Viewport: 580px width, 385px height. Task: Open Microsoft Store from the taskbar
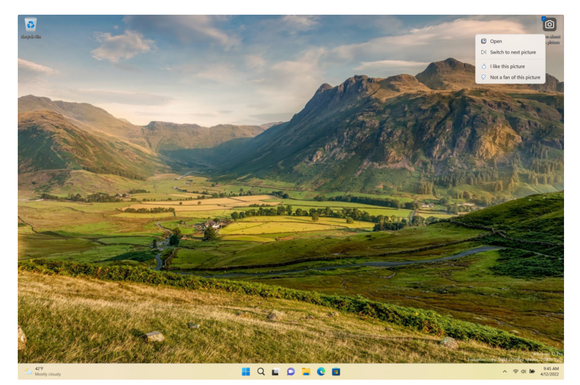336,372
